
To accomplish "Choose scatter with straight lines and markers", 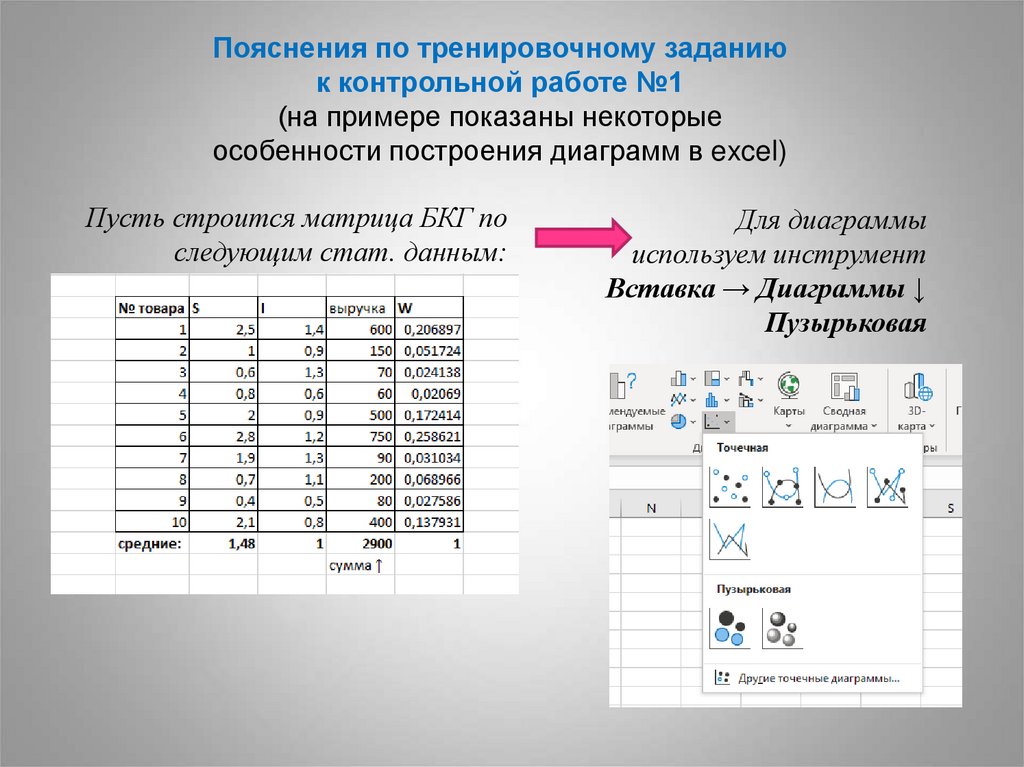I will (888, 487).
